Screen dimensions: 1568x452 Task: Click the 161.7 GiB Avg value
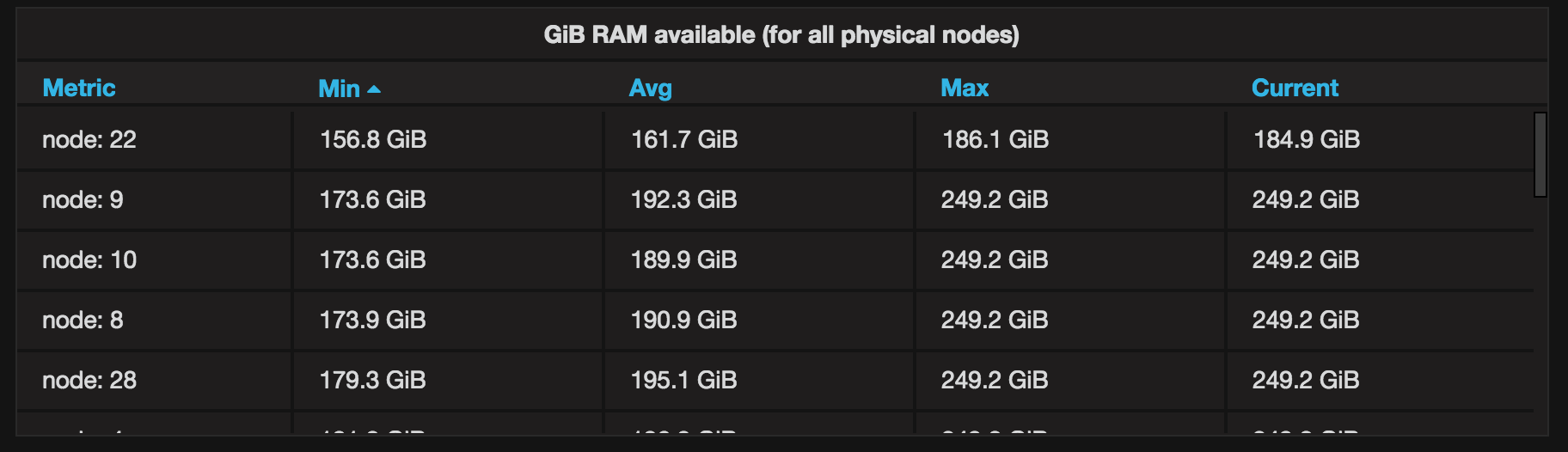point(684,140)
